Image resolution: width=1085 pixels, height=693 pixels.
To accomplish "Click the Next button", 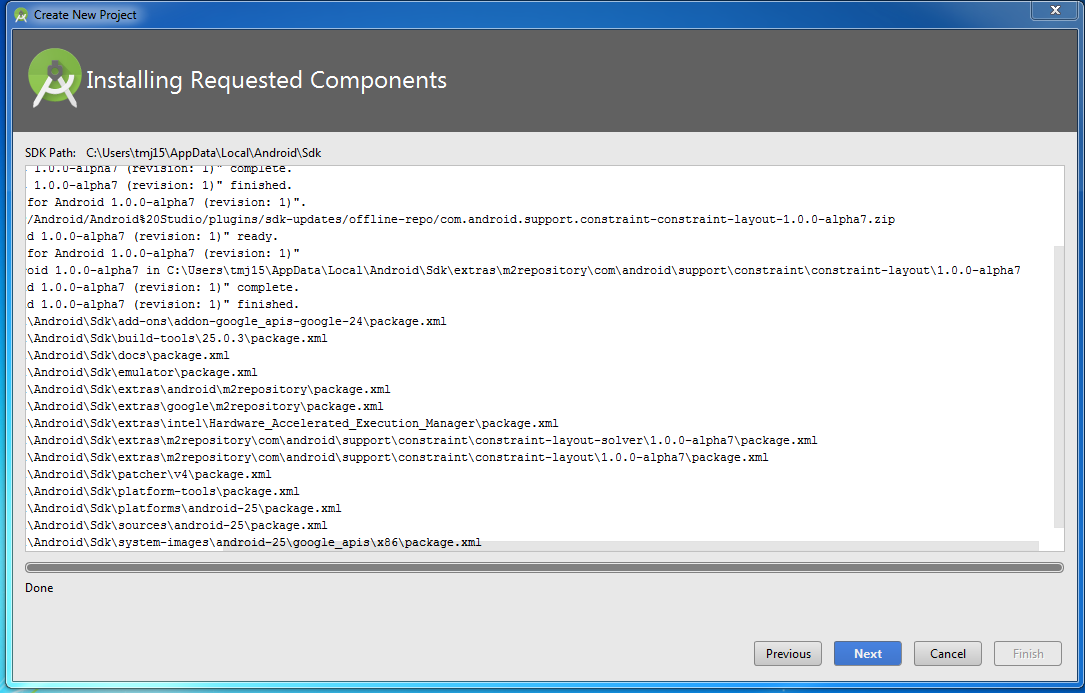I will click(866, 653).
